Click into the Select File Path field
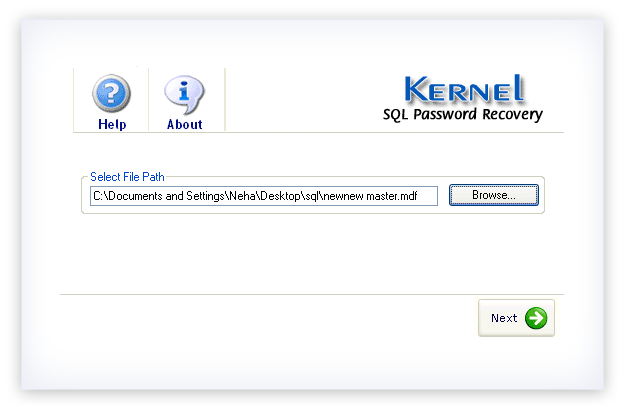 pos(264,196)
